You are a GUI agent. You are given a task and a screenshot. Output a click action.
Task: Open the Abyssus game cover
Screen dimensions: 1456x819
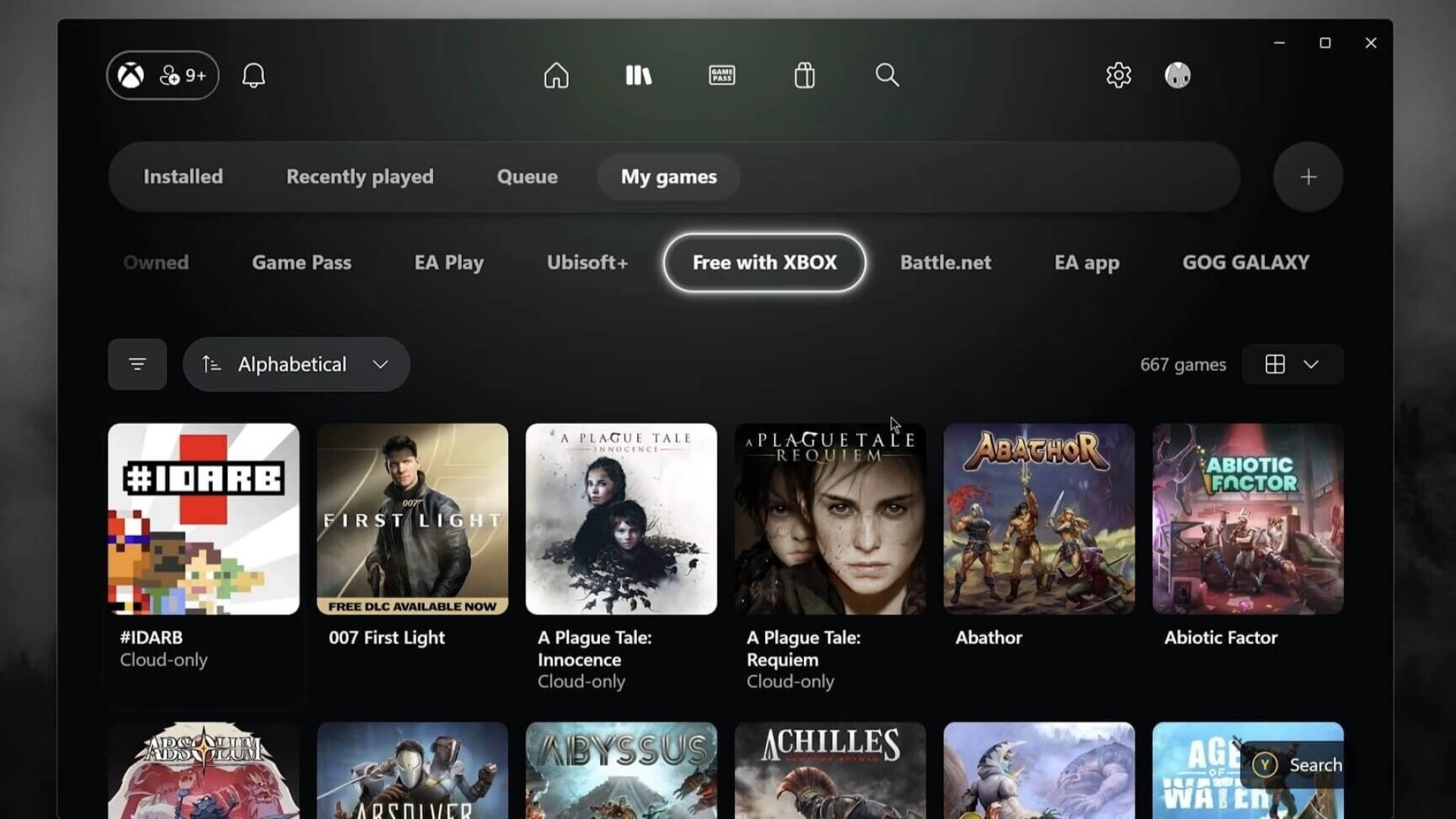621,770
